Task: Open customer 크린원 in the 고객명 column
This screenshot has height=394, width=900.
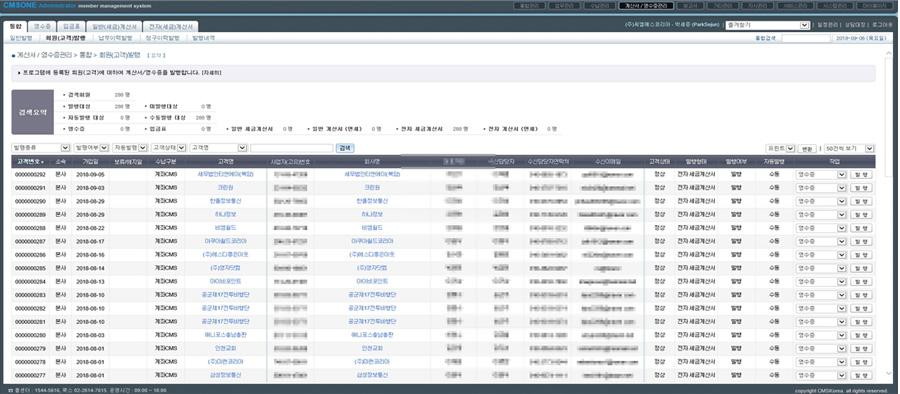Action: point(225,187)
